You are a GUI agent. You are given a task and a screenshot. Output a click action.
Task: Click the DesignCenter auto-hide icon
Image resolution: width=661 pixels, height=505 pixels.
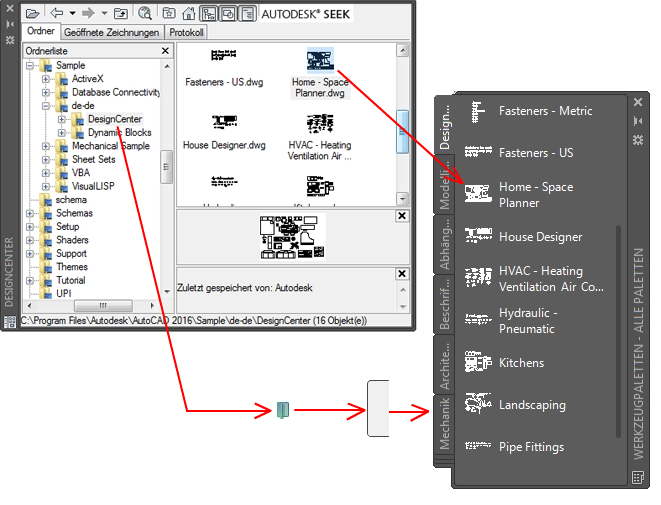click(x=10, y=24)
